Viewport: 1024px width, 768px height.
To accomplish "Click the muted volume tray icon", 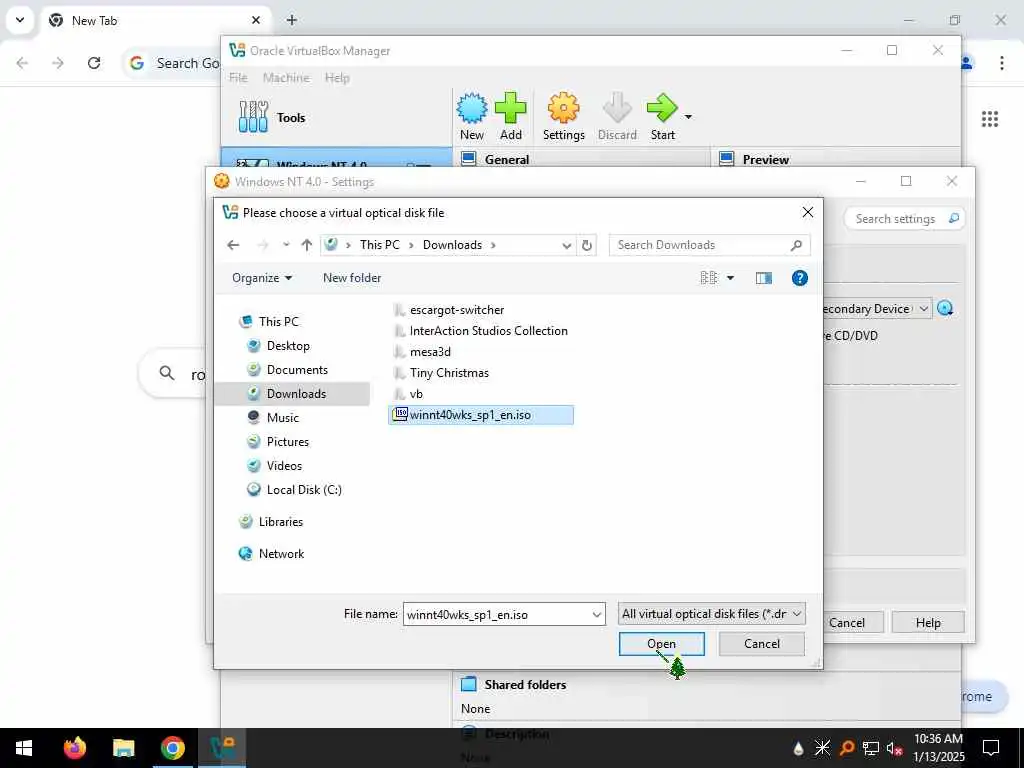I will click(894, 748).
